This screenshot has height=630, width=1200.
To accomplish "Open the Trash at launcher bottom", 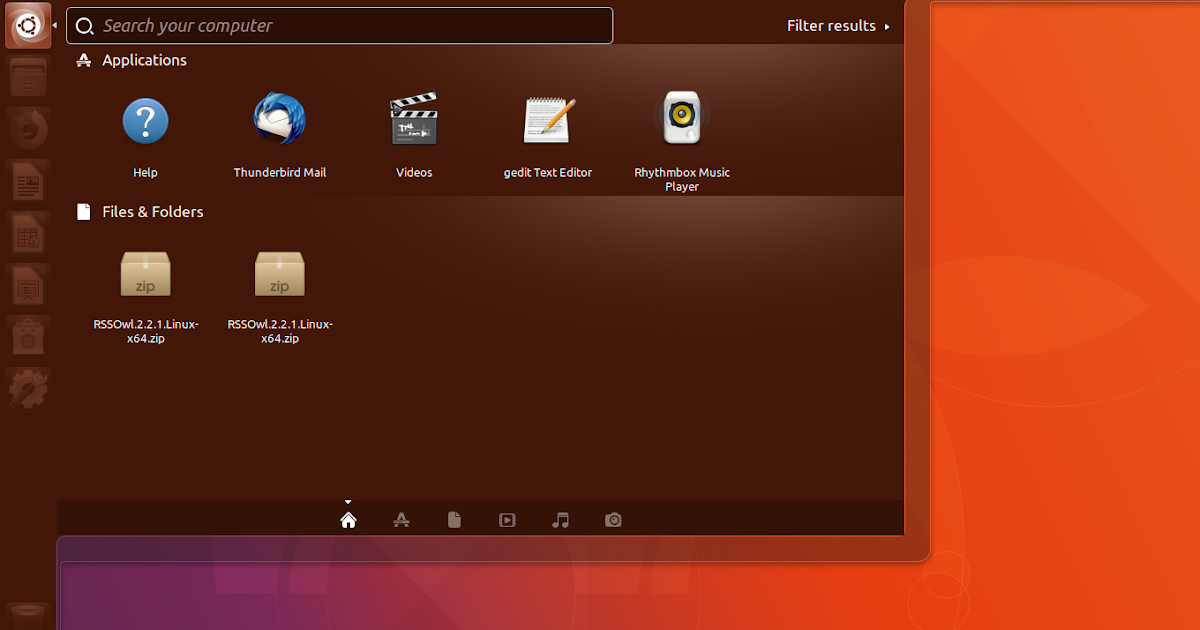I will pos(28,615).
